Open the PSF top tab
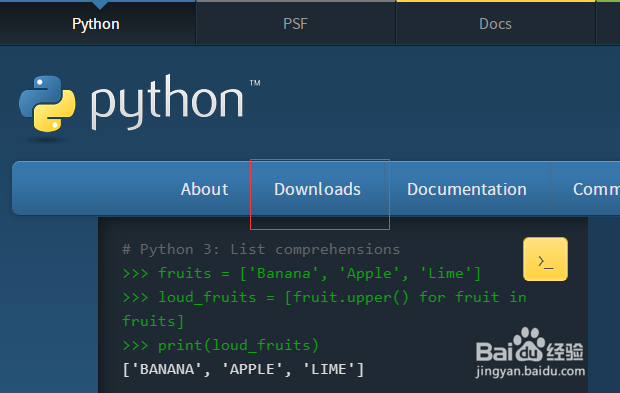This screenshot has height=393, width=620. pyautogui.click(x=295, y=24)
